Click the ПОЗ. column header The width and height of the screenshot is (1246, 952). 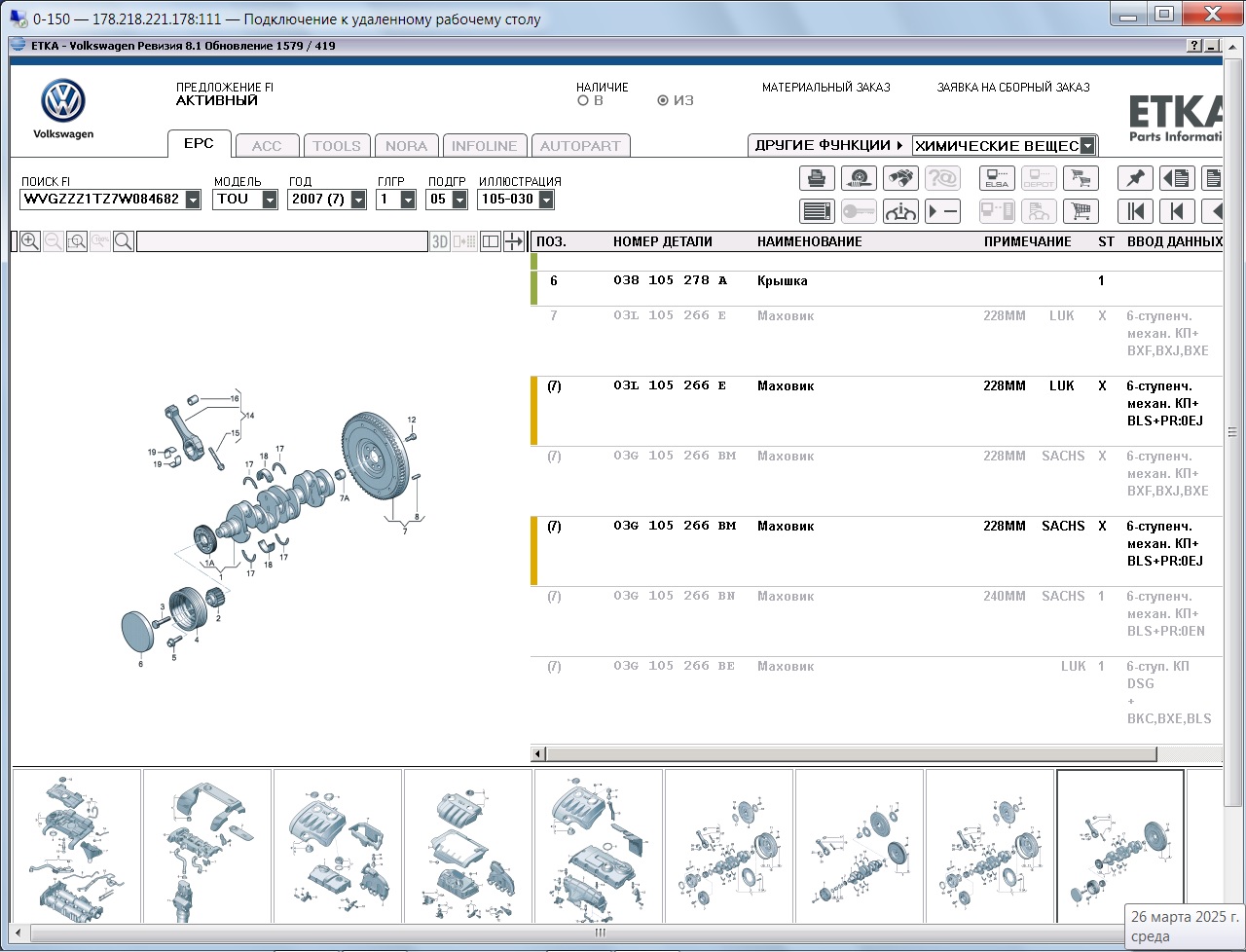click(x=551, y=241)
